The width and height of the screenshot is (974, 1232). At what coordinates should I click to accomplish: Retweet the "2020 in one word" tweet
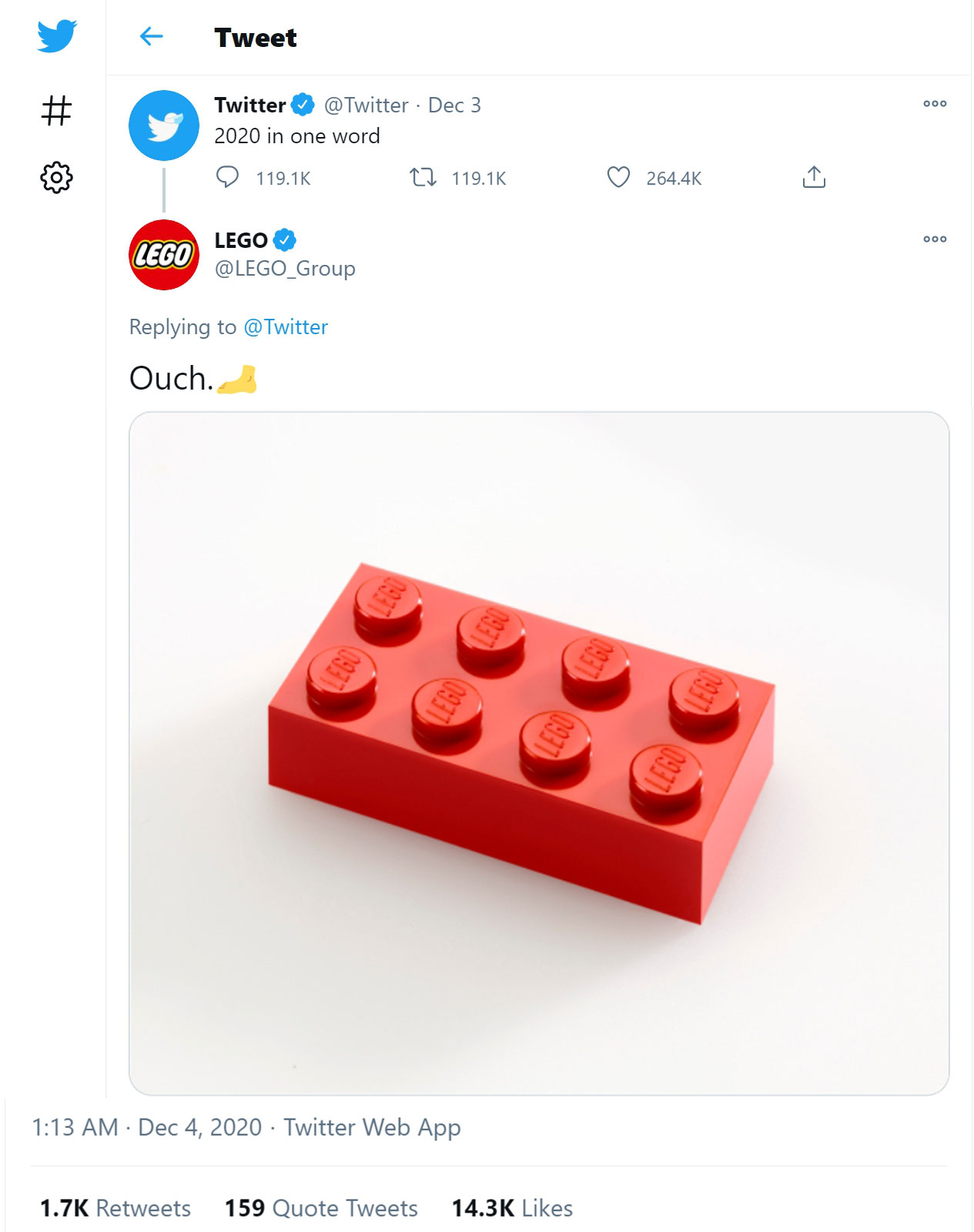point(423,178)
